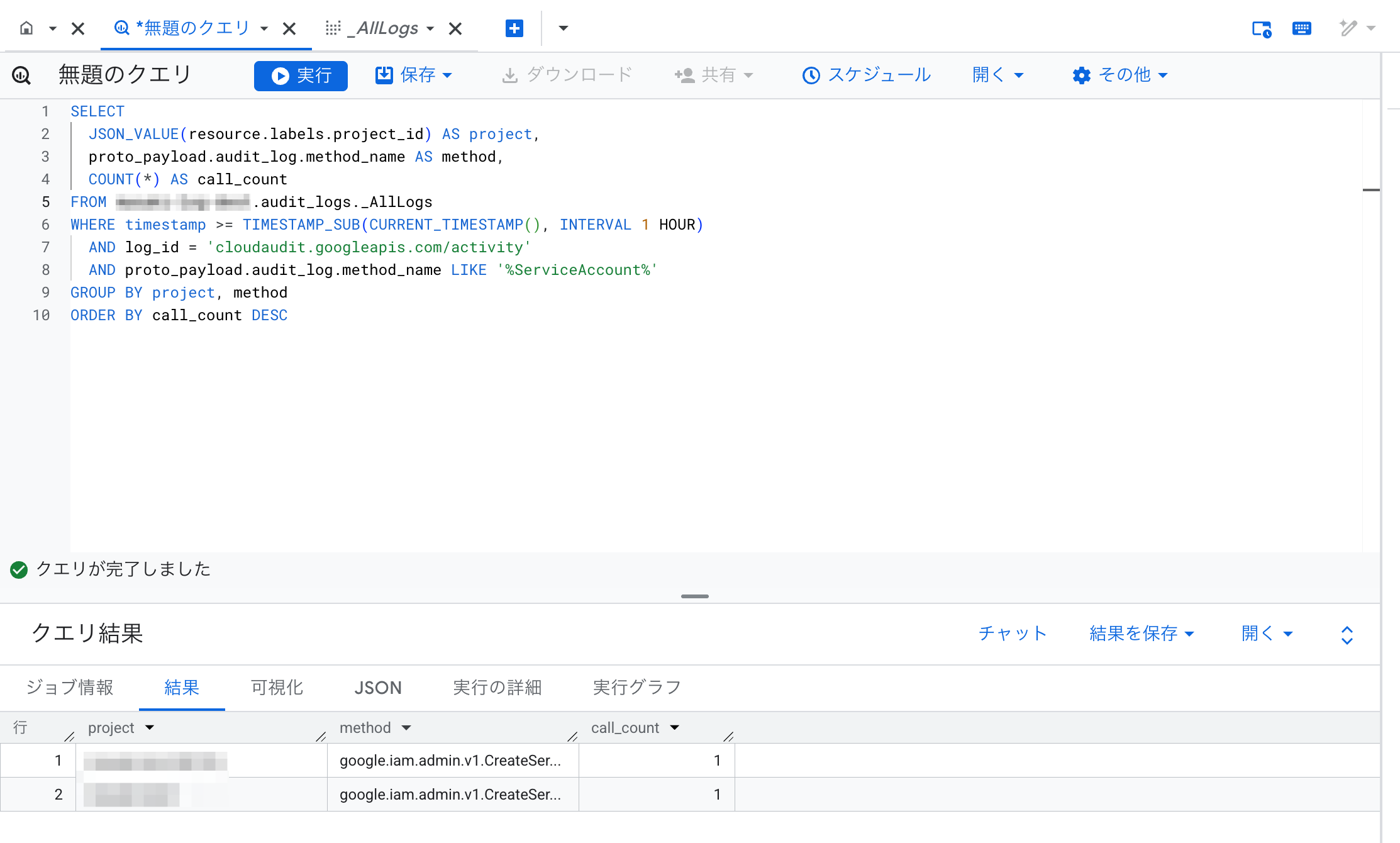Open the monitor panel icon at top right
Screen dimensions: 1400x843
(1262, 28)
